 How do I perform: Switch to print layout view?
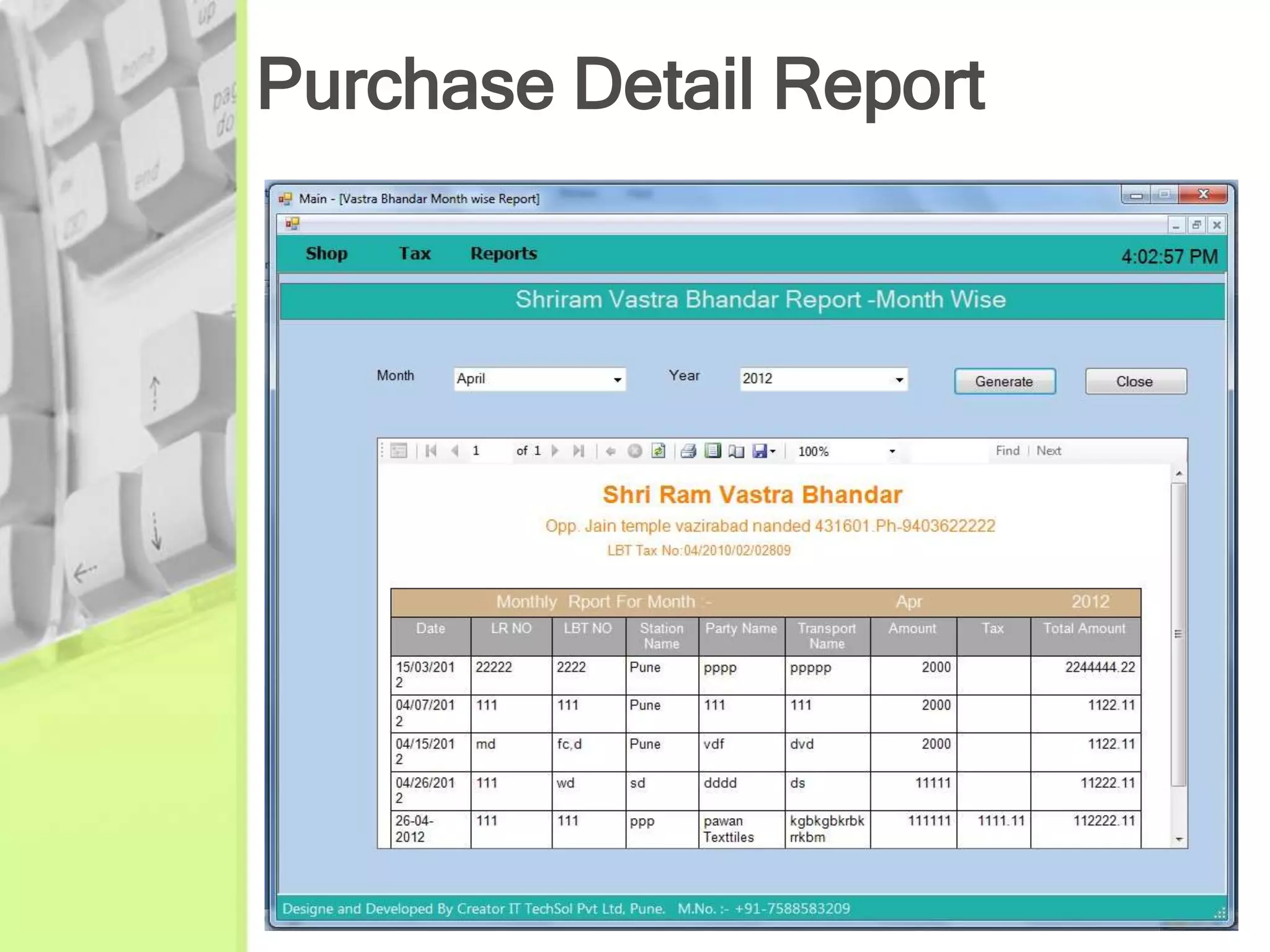(x=713, y=451)
